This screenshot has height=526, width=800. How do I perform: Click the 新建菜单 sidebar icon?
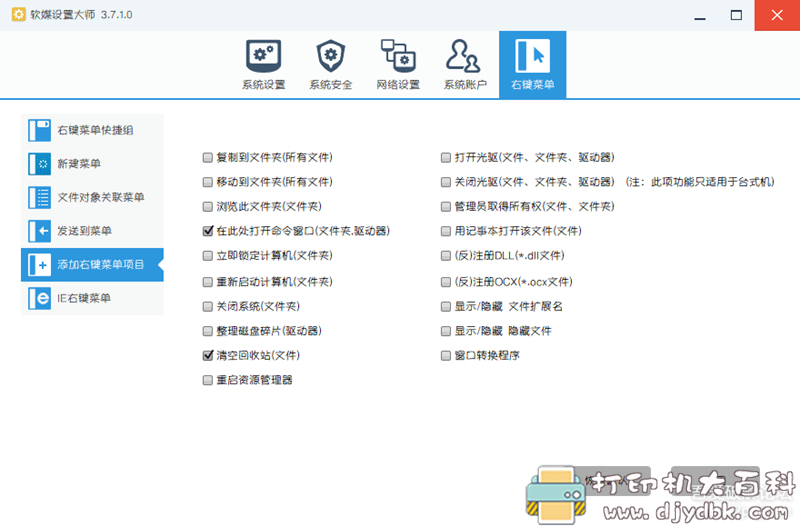[39, 164]
